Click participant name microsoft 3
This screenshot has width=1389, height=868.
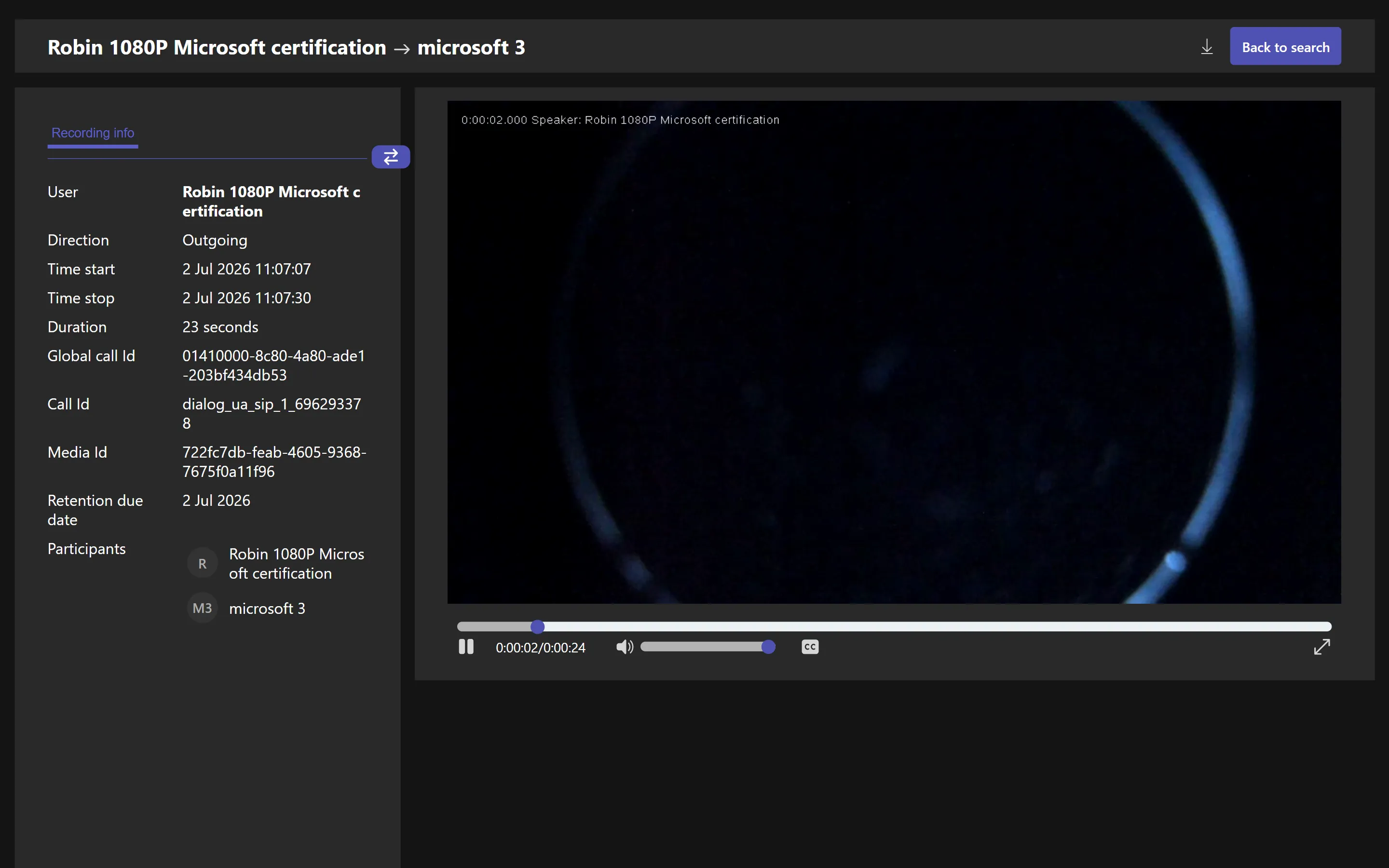[267, 608]
